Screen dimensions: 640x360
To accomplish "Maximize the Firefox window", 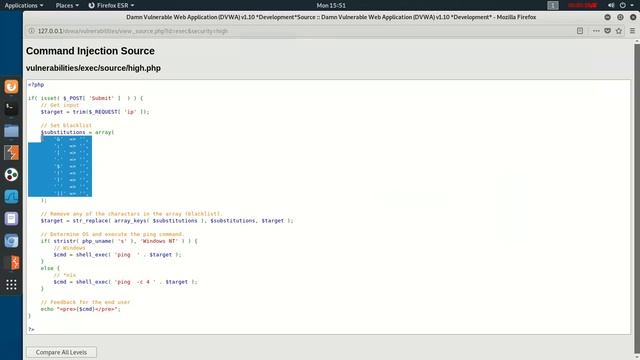I will click(x=620, y=17).
